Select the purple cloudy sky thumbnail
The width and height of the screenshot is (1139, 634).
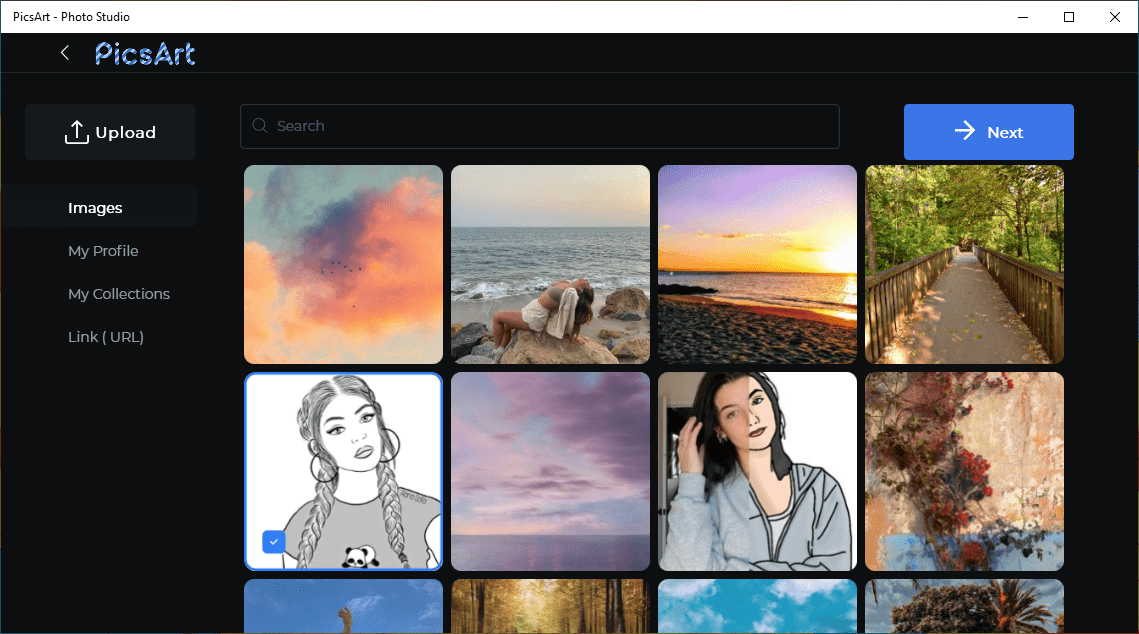click(550, 471)
